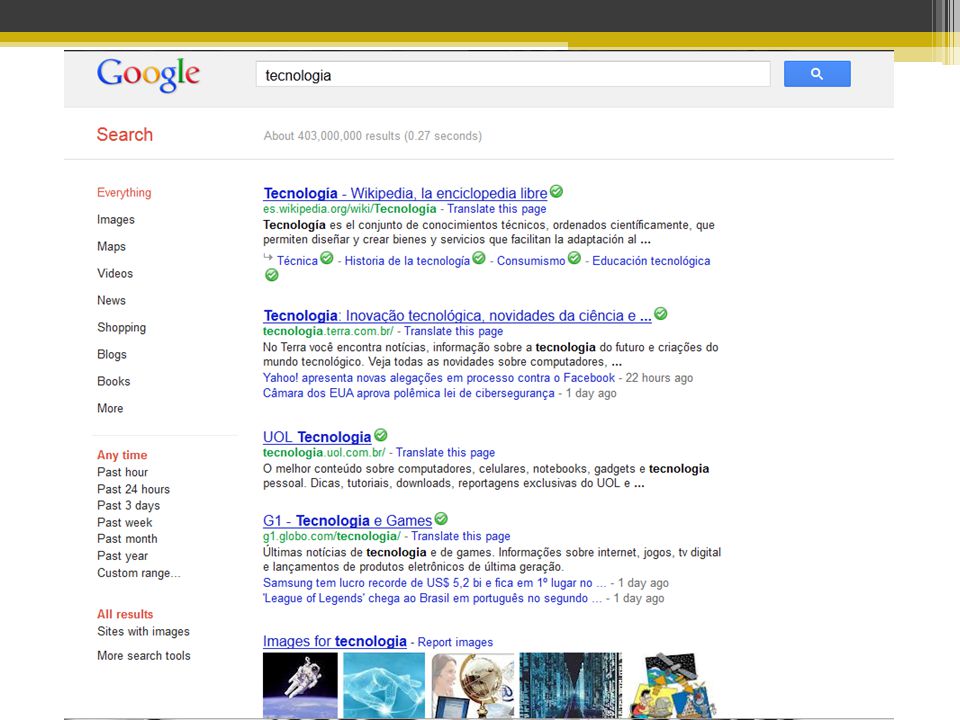Open Images for tecnologia link
Screen dimensions: 960x720
(x=335, y=641)
